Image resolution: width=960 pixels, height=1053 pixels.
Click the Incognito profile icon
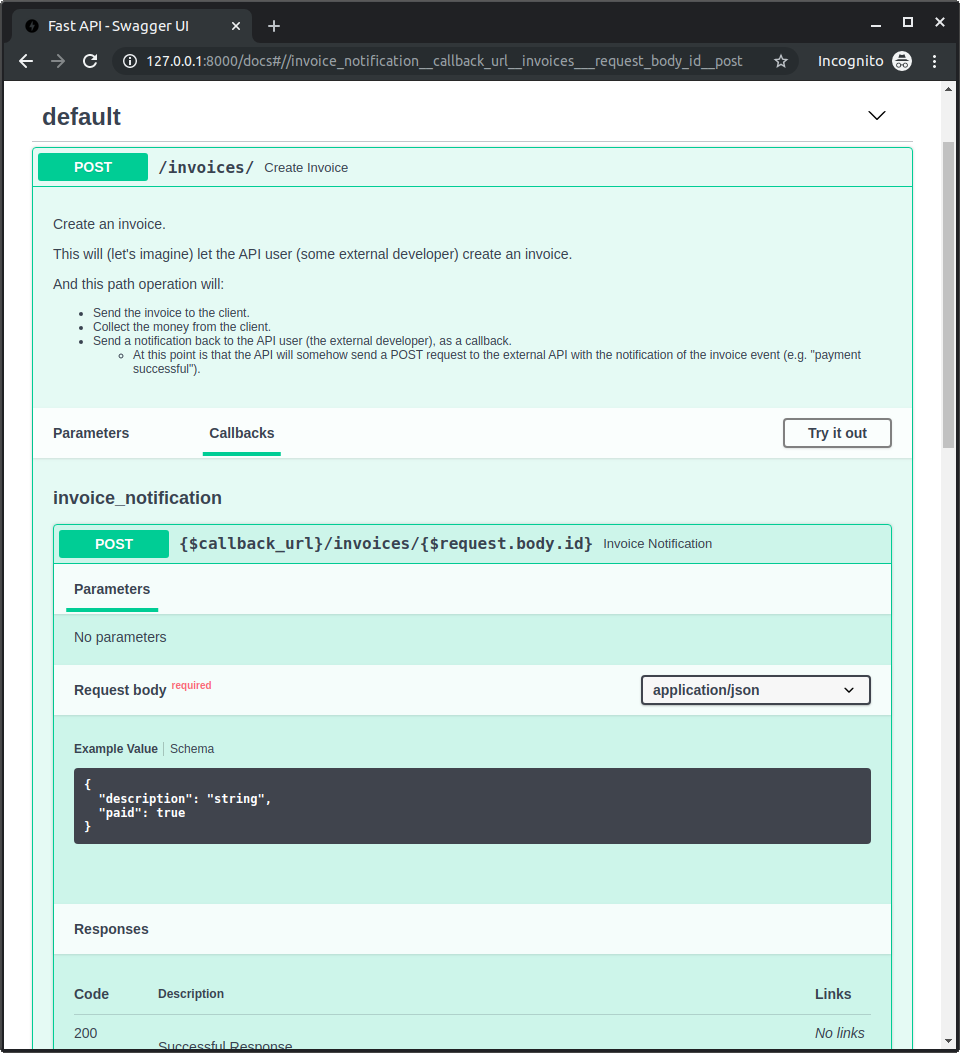901,61
